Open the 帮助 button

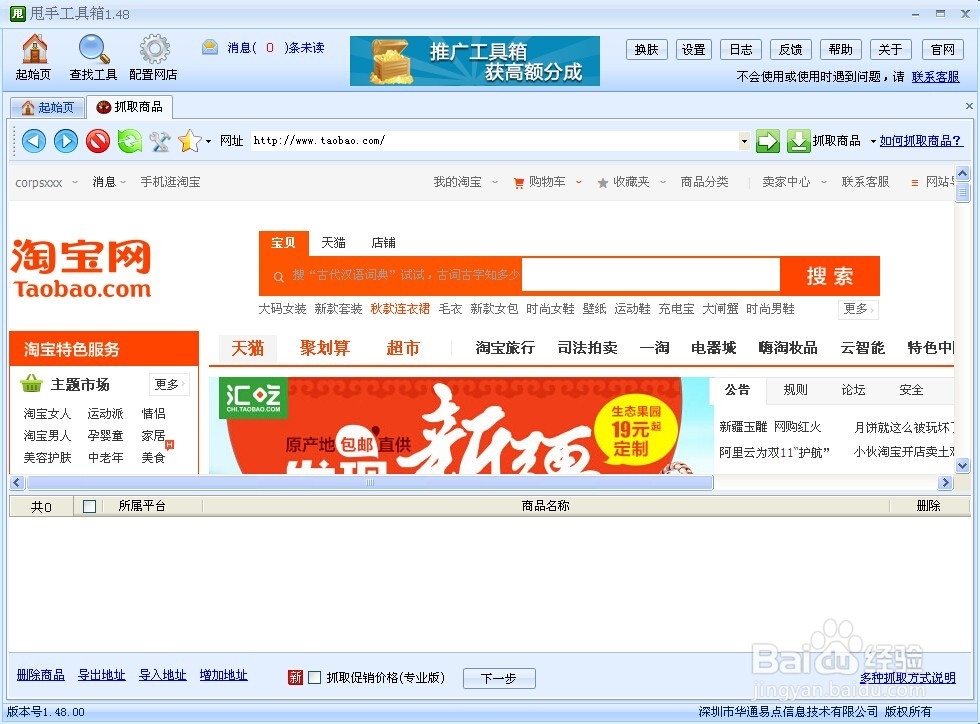pyautogui.click(x=841, y=49)
